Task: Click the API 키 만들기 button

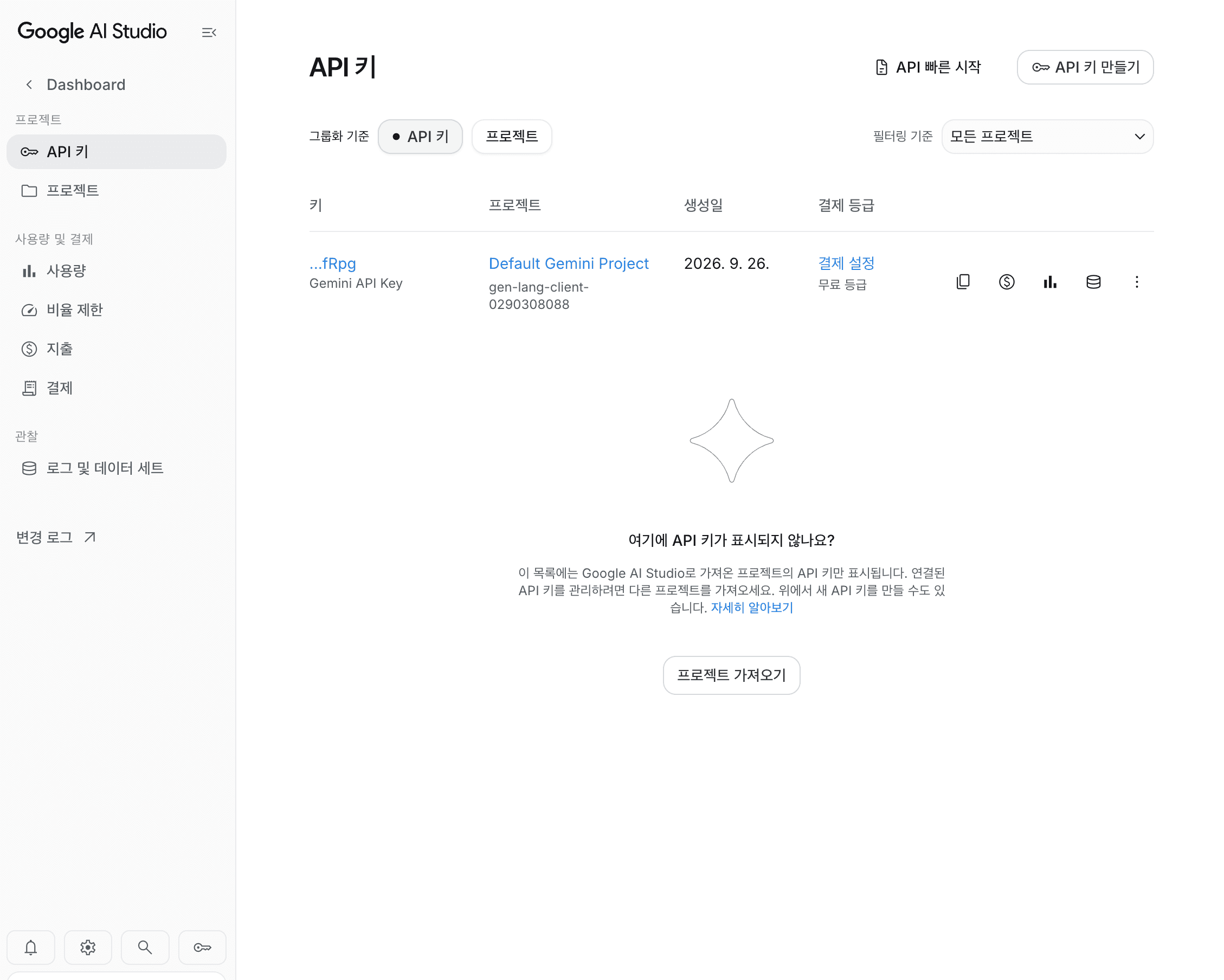Action: pyautogui.click(x=1085, y=68)
